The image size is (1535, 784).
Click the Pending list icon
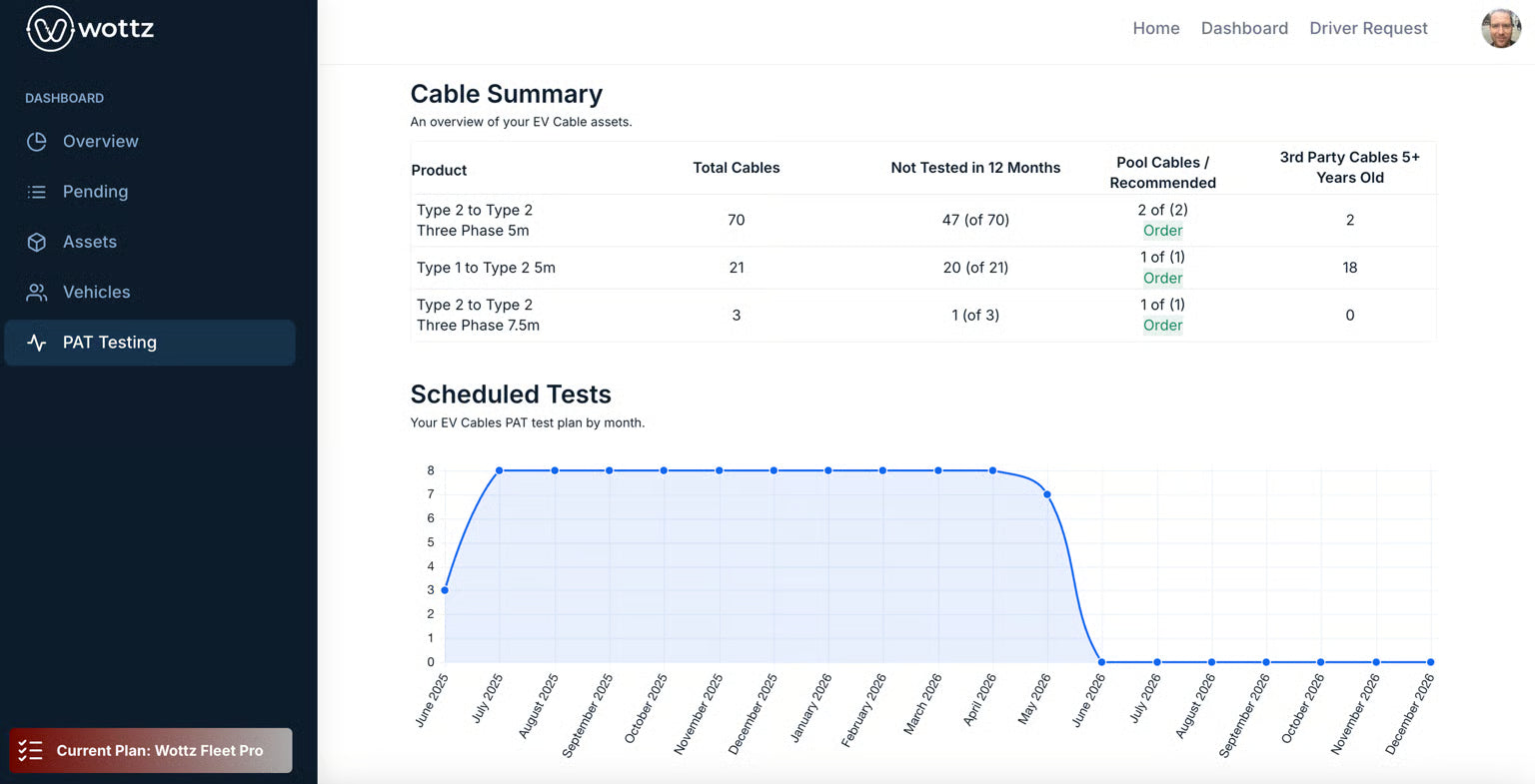37,192
